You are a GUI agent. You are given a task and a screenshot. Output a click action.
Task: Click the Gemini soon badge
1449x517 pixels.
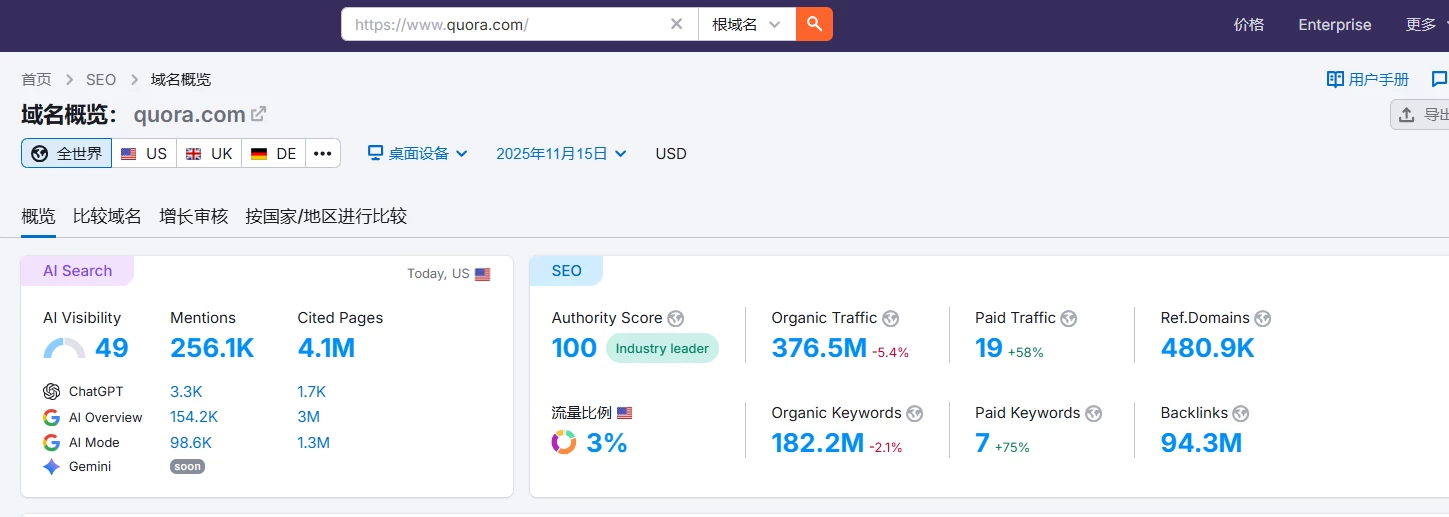tap(187, 467)
